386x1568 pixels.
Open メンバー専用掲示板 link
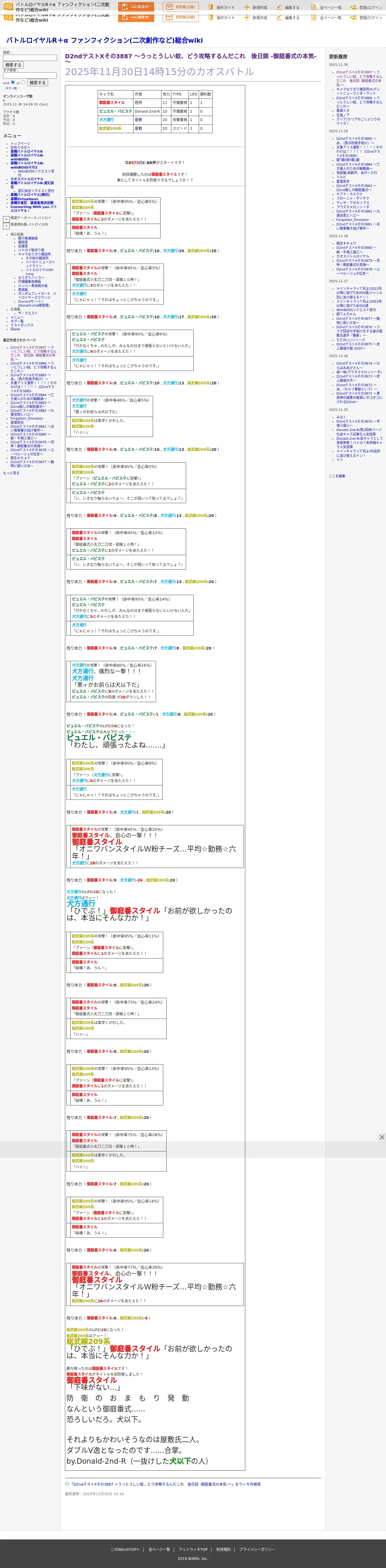(x=33, y=286)
